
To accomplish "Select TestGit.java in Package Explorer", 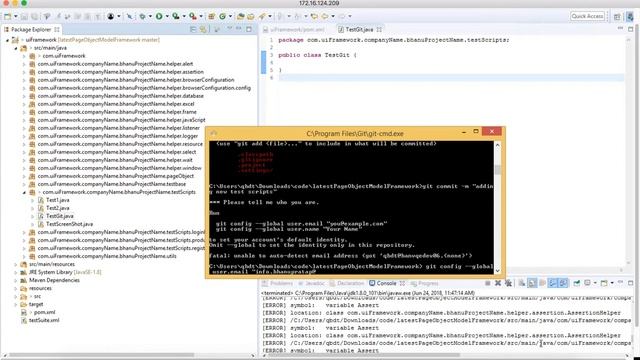I will [x=60, y=216].
